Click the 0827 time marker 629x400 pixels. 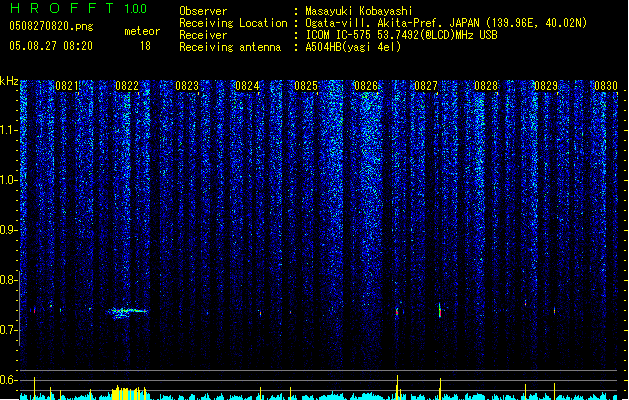point(426,86)
